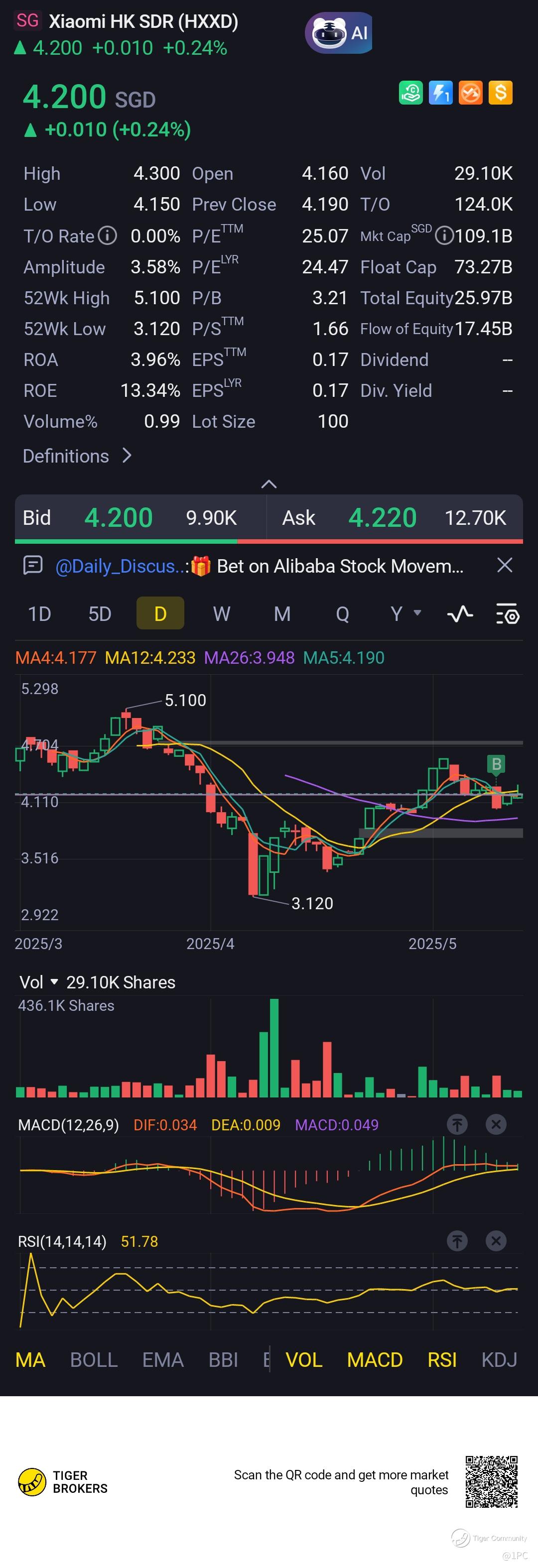Viewport: 538px width, 1568px height.
Task: Tap the Tiger Brokers logo
Action: (x=63, y=1481)
